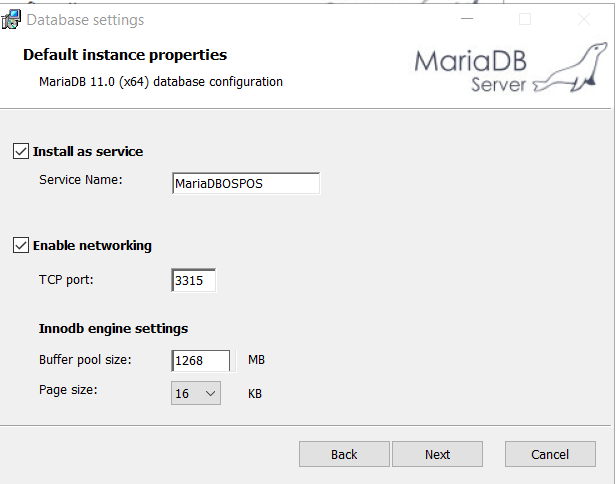This screenshot has height=484, width=616.
Task: Open the Page size dropdown
Action: point(196,394)
